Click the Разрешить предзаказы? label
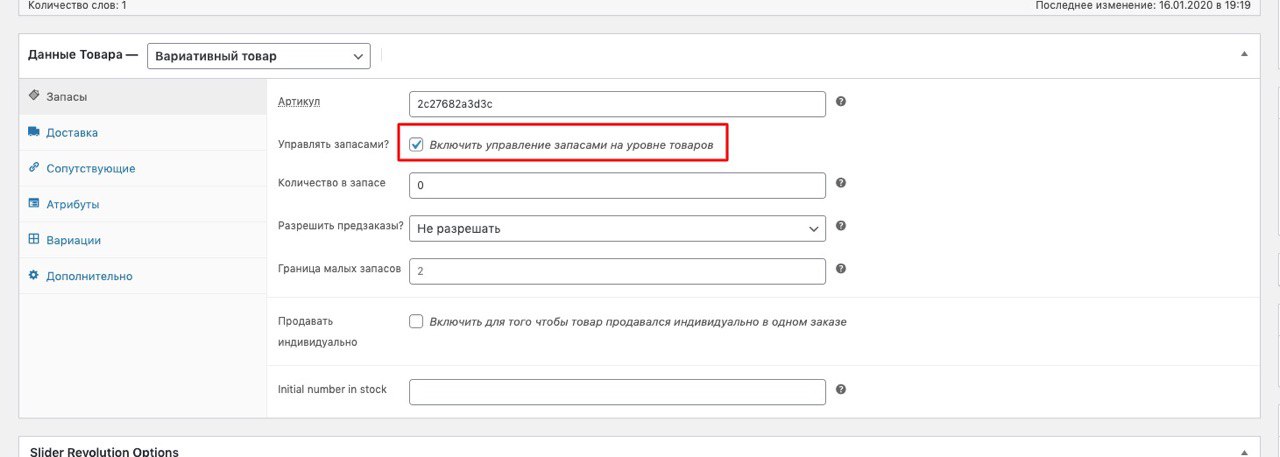The image size is (1280, 457). click(340, 227)
